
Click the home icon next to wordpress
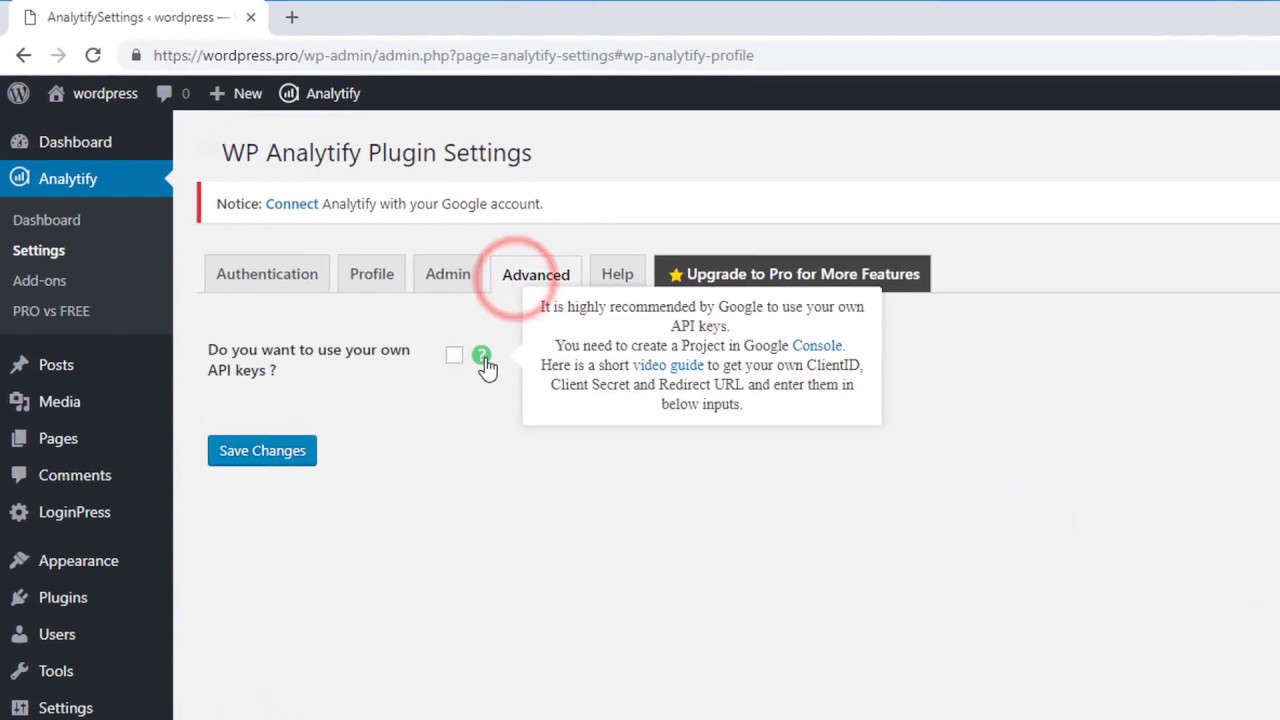pyautogui.click(x=56, y=93)
